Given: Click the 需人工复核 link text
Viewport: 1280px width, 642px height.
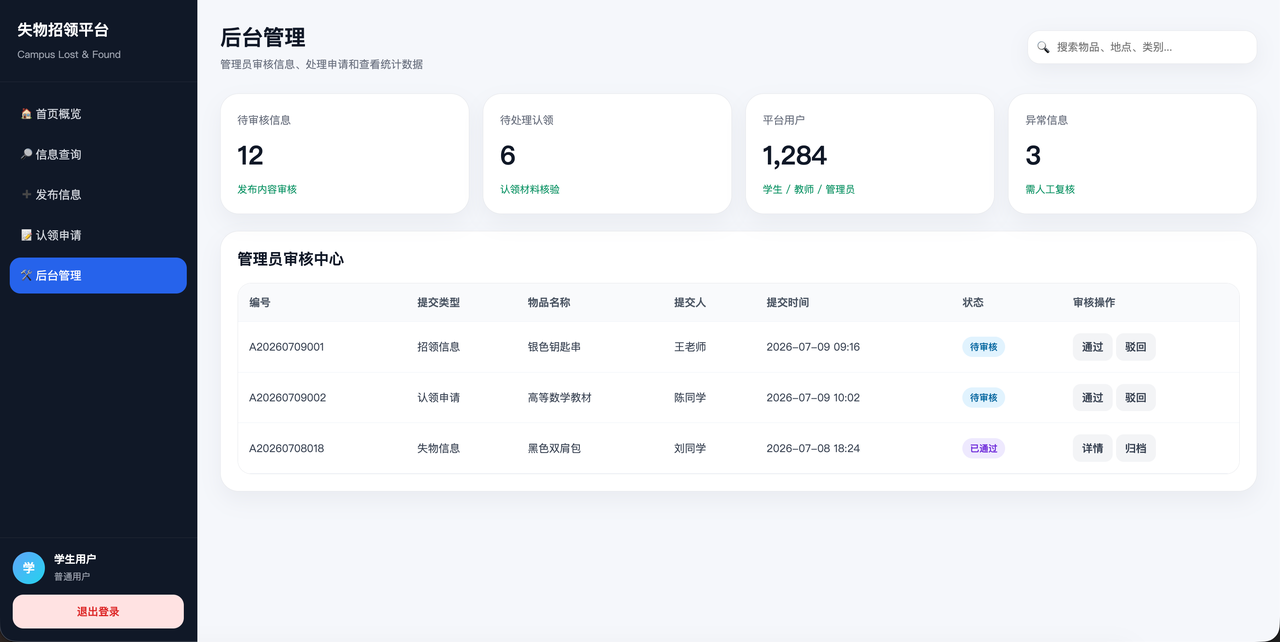Looking at the screenshot, I should click(1050, 189).
